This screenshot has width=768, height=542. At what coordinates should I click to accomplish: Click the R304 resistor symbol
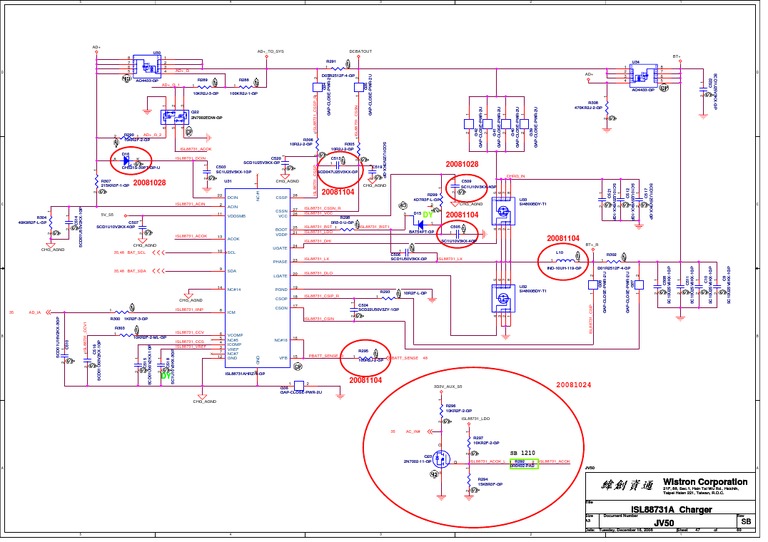pos(50,222)
